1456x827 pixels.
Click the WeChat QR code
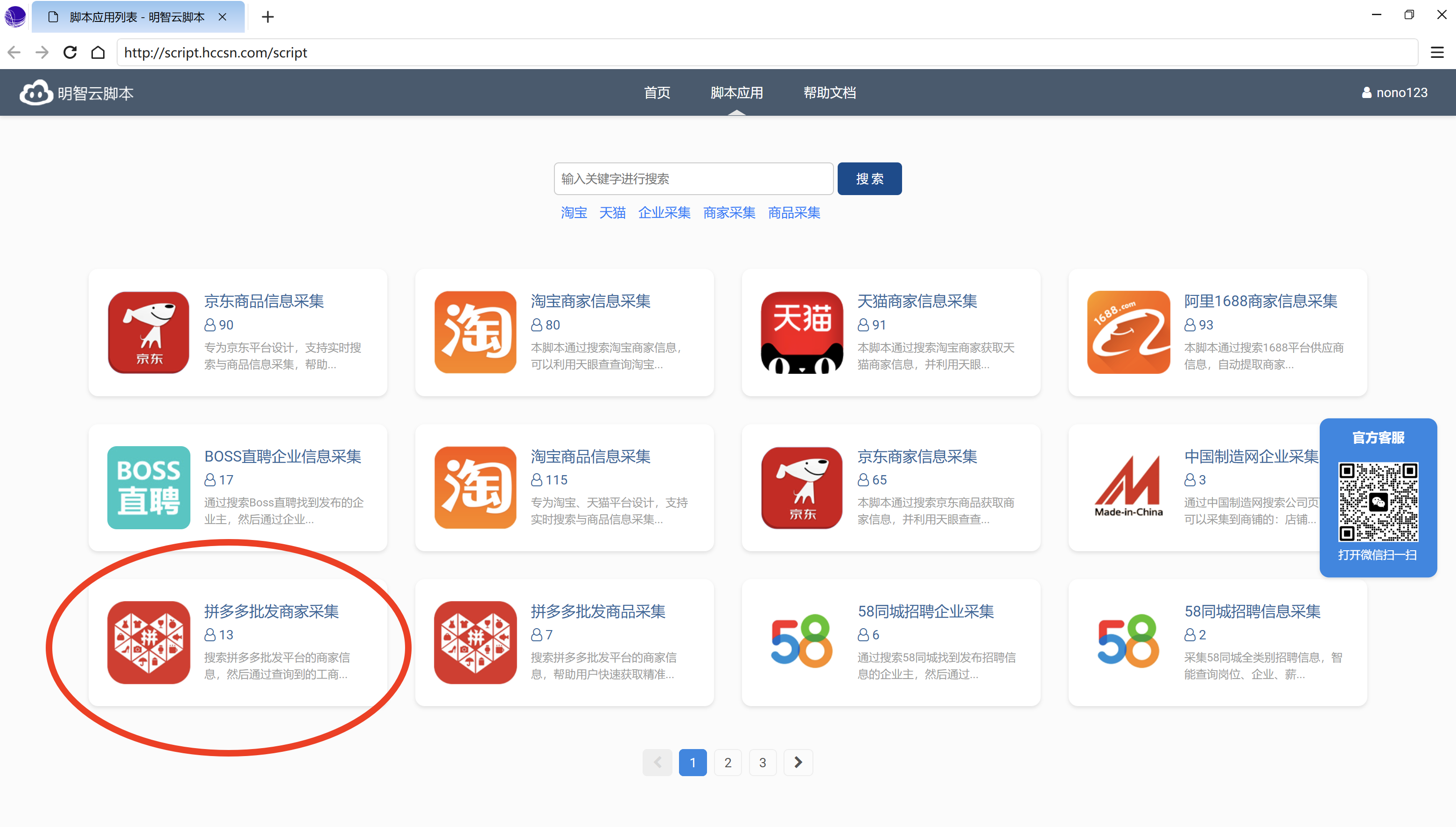[x=1378, y=502]
